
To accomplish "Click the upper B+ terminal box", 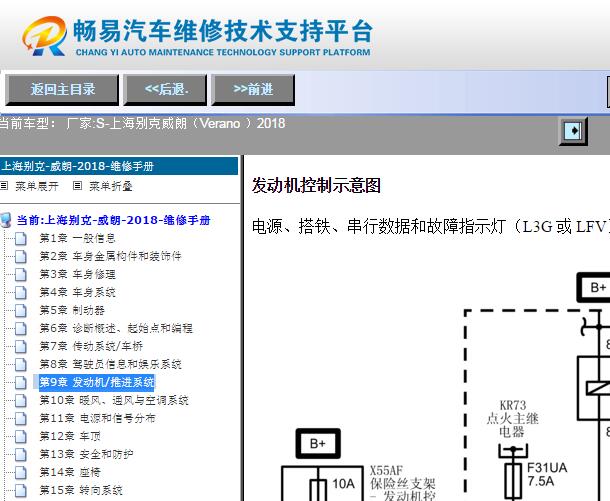I will (595, 287).
